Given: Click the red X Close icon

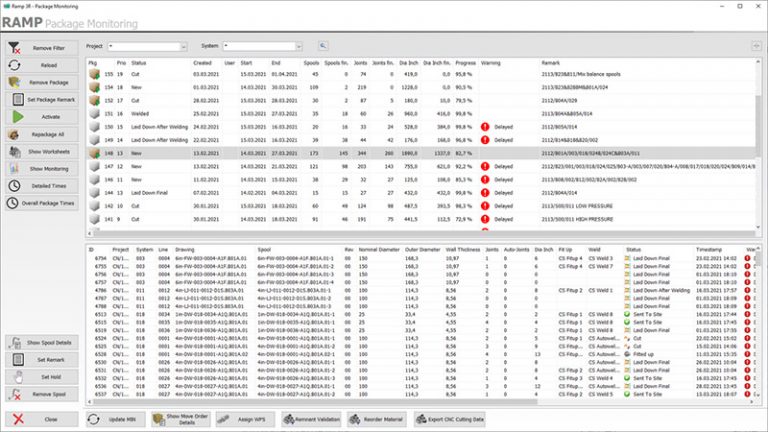Looking at the screenshot, I should coord(16,418).
